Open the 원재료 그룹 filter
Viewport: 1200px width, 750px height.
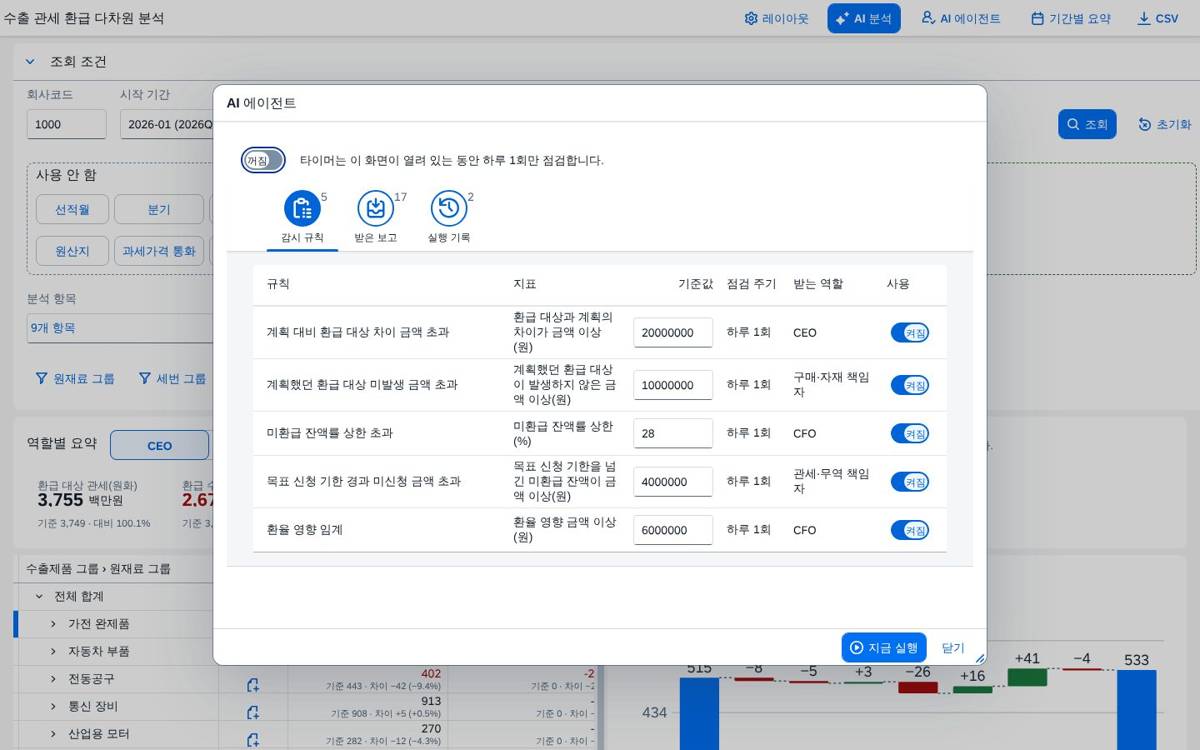(75, 378)
